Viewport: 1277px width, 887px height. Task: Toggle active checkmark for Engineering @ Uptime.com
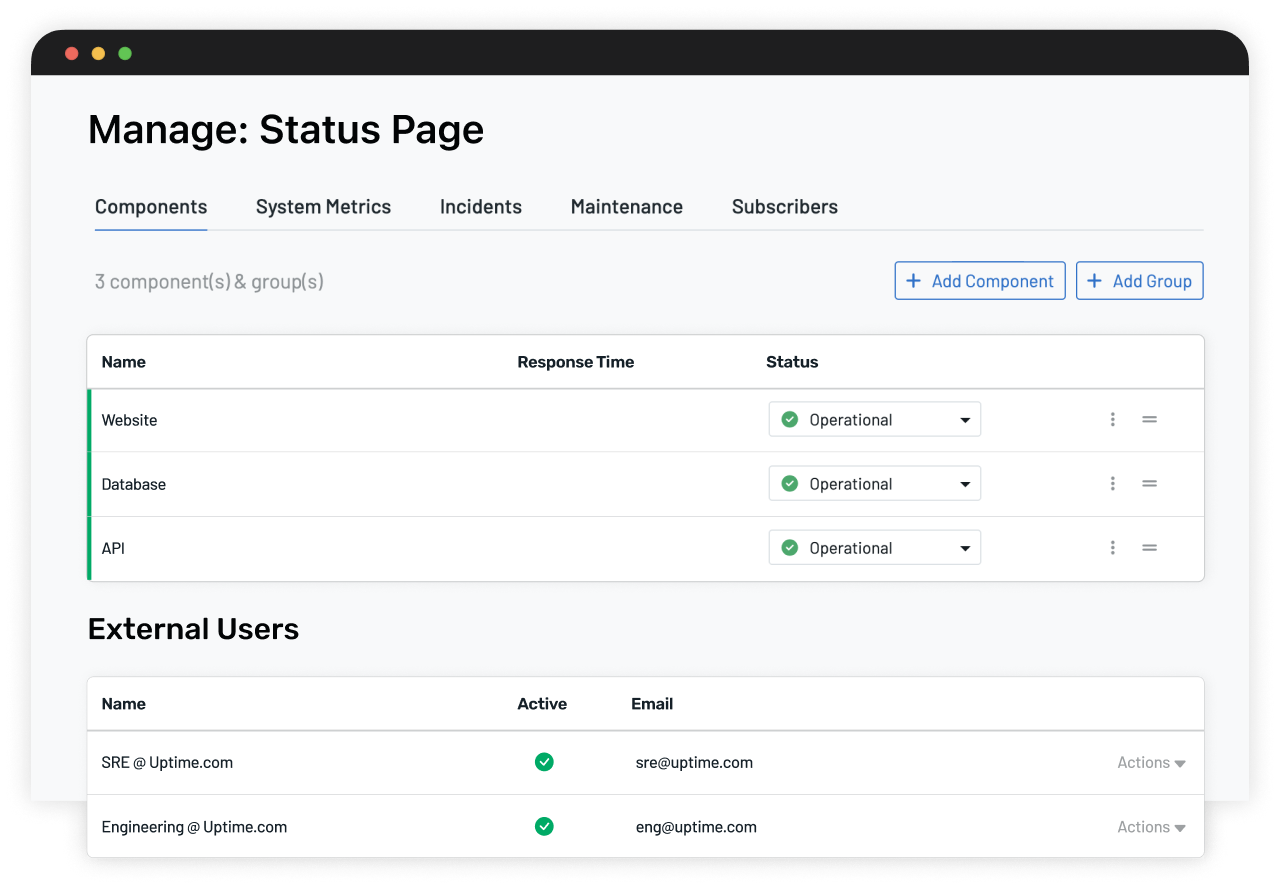544,827
